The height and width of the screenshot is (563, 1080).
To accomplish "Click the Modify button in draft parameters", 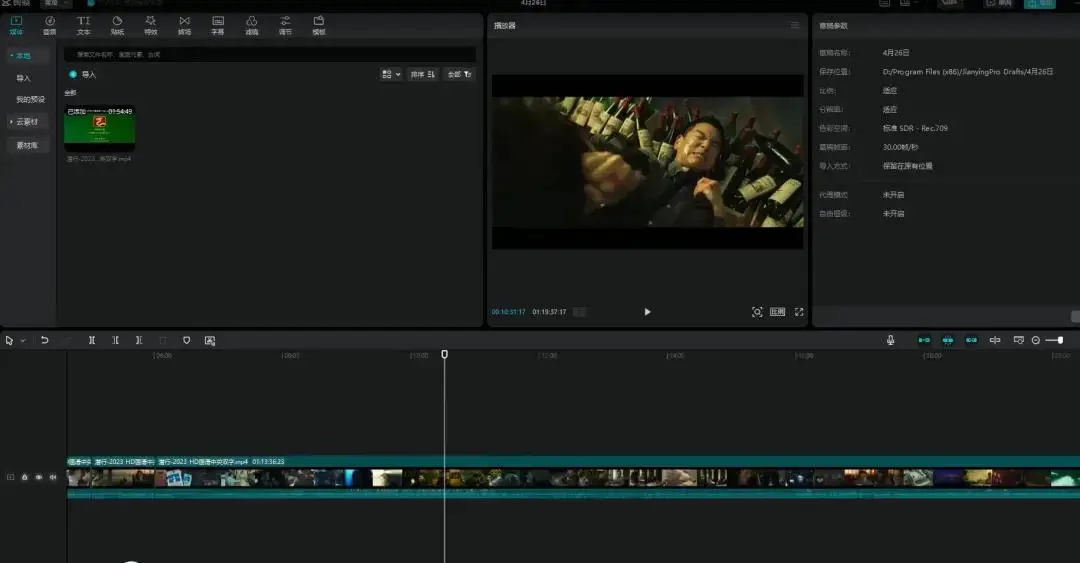I will (x=1075, y=316).
